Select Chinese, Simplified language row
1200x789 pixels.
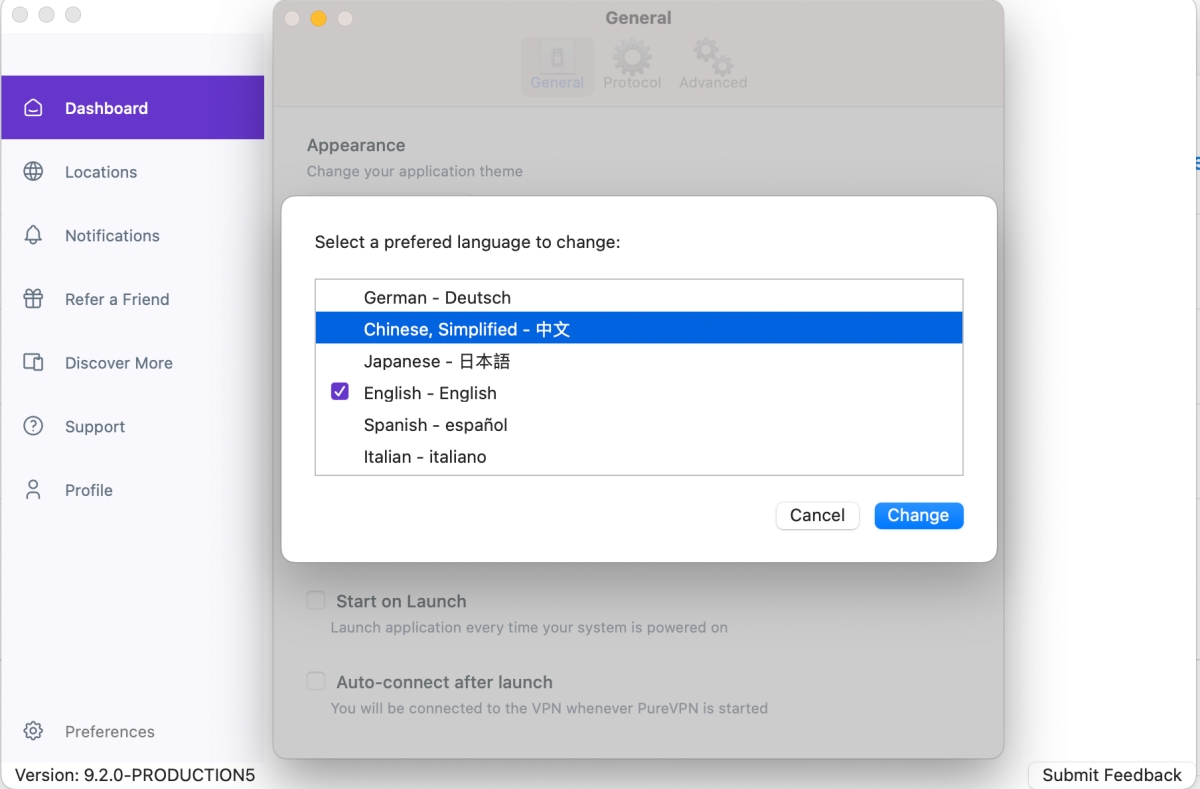639,329
